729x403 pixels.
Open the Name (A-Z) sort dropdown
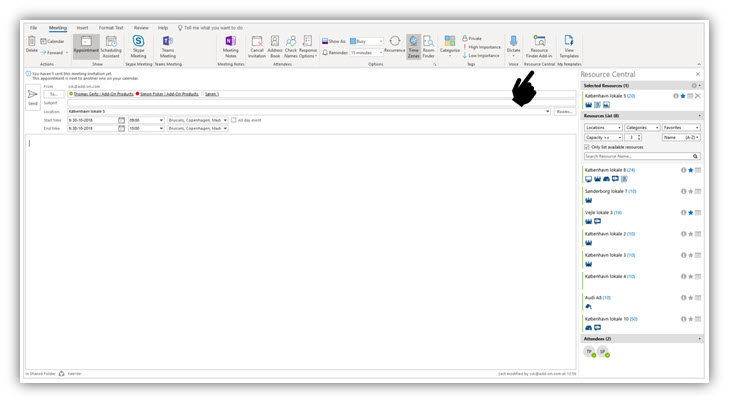coord(681,138)
